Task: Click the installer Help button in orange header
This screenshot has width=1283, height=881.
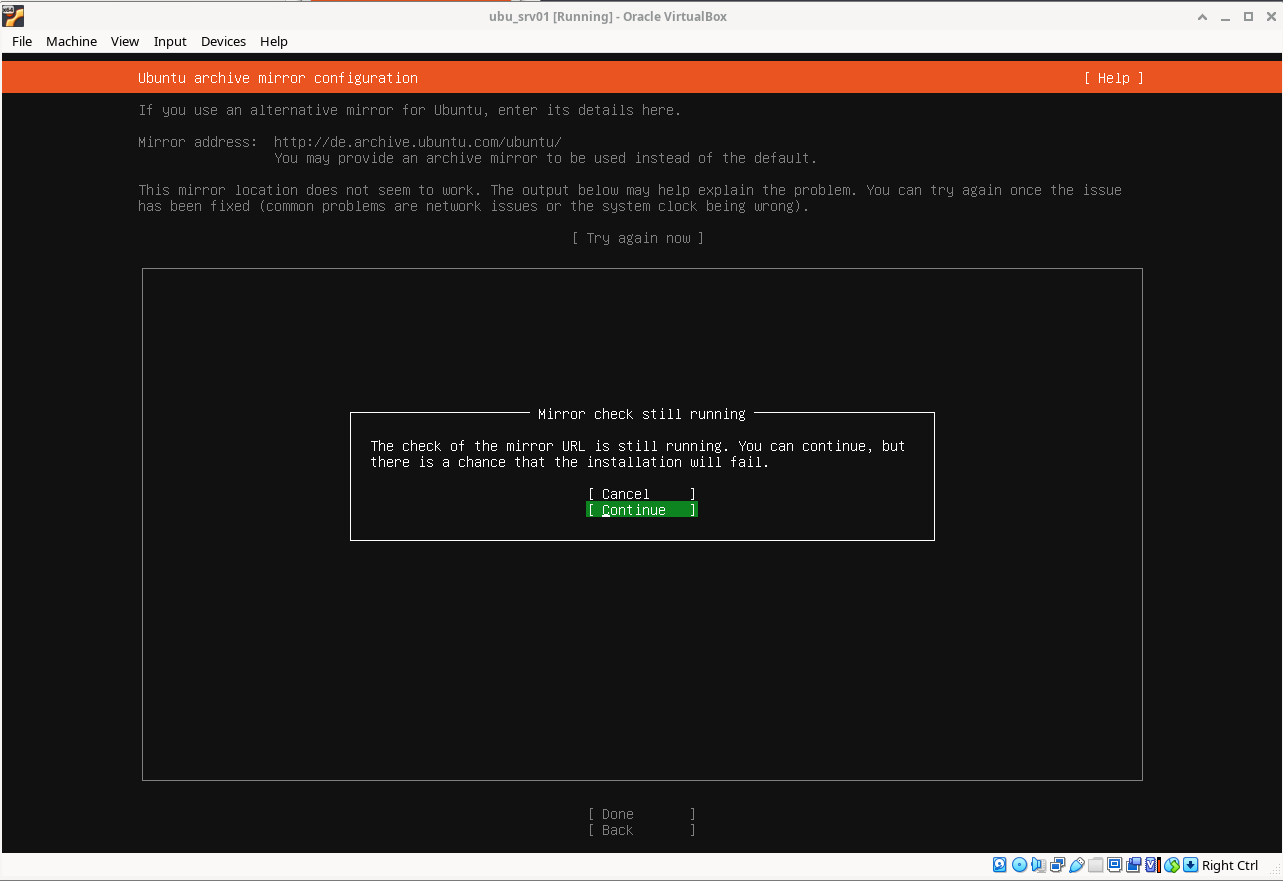Action: click(1113, 78)
